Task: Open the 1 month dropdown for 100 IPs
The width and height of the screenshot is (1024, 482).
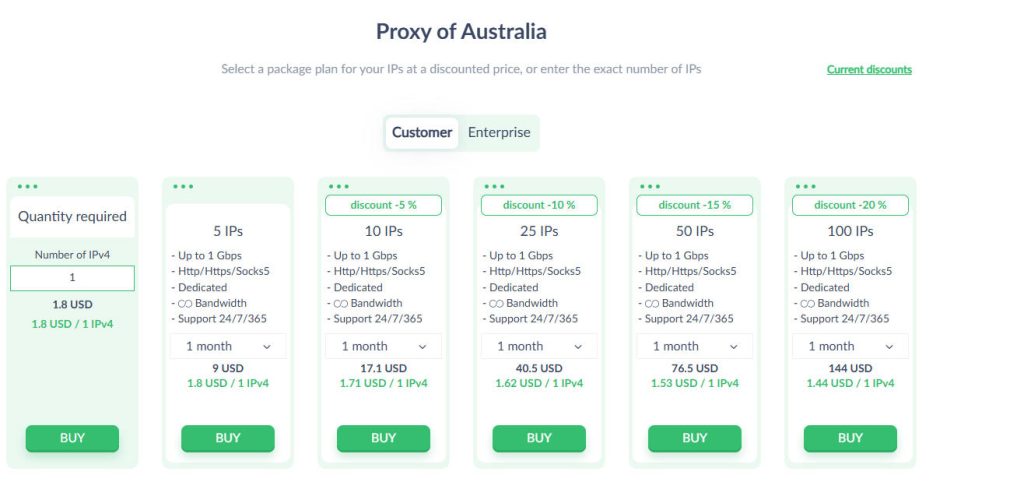Action: (x=850, y=346)
